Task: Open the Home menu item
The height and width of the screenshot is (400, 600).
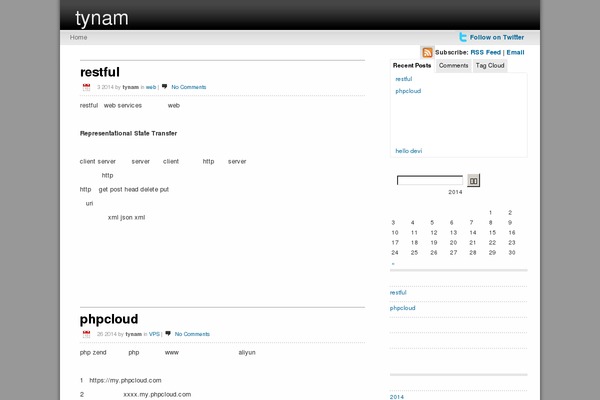Action: point(78,37)
